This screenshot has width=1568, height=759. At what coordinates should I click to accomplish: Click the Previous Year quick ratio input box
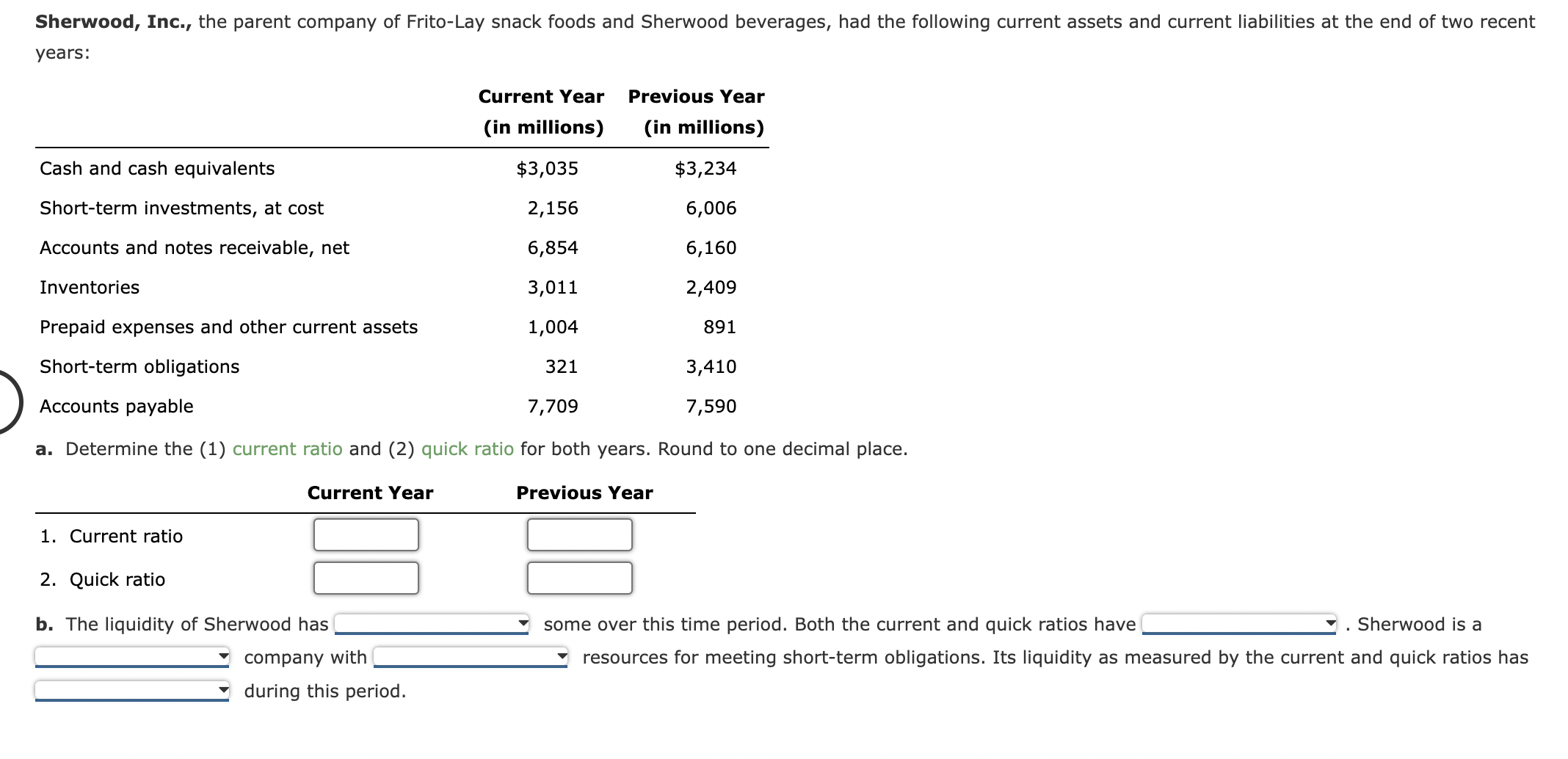coord(578,578)
